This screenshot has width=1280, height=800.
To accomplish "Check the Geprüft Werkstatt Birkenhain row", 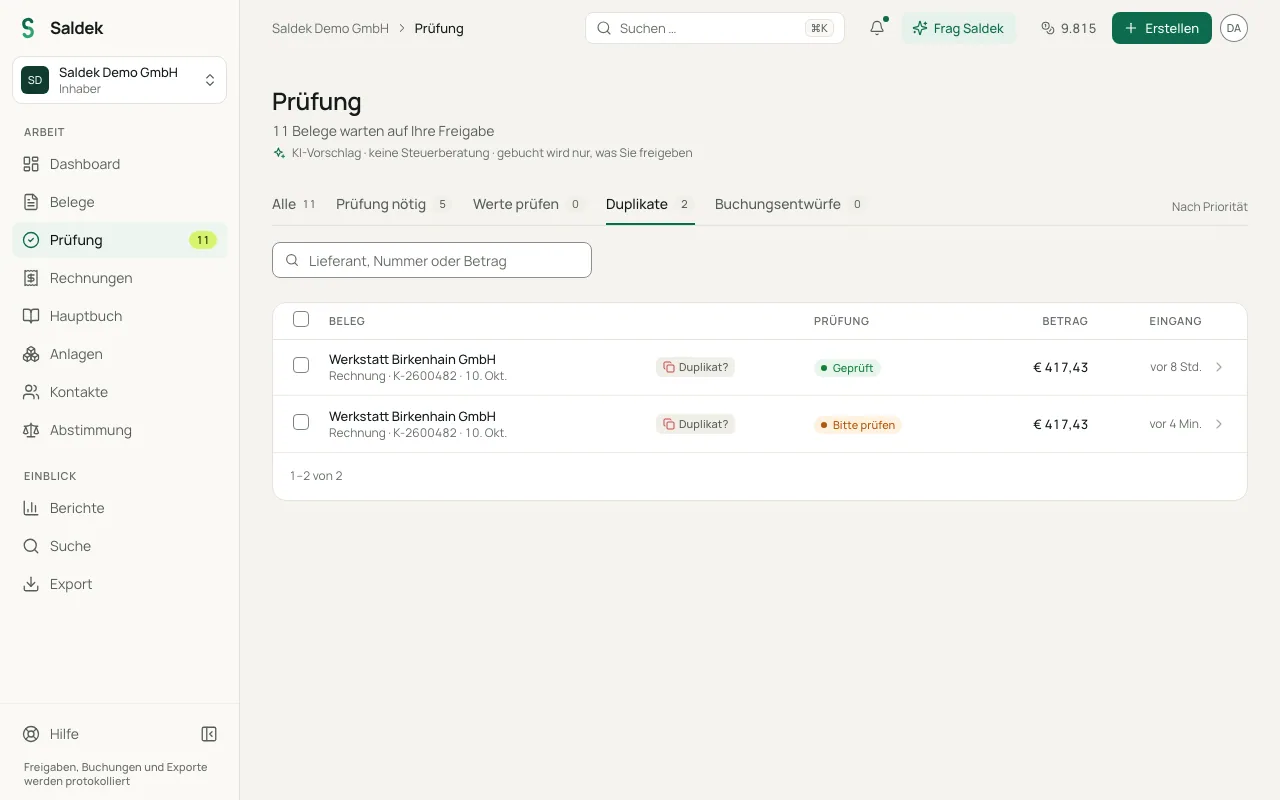I will click(x=301, y=366).
